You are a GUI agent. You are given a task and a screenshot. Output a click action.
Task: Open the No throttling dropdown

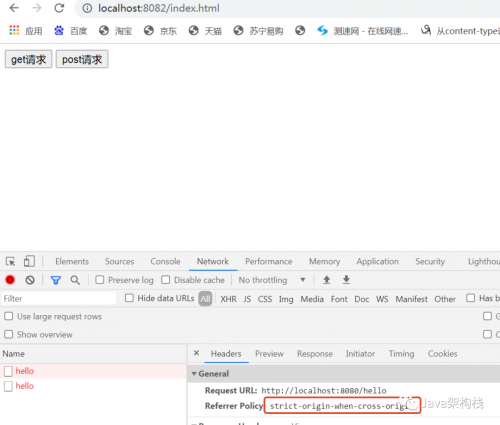click(x=272, y=280)
